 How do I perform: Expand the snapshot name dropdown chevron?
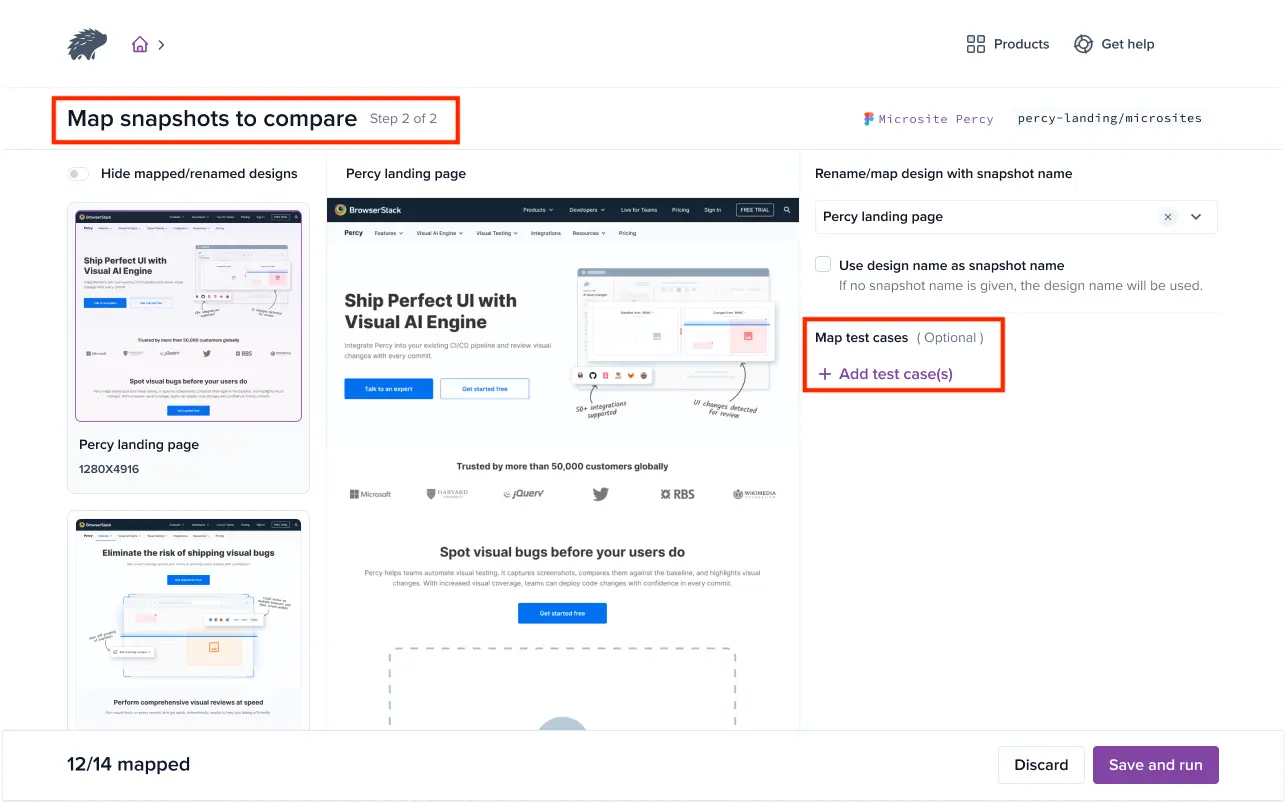[1196, 217]
